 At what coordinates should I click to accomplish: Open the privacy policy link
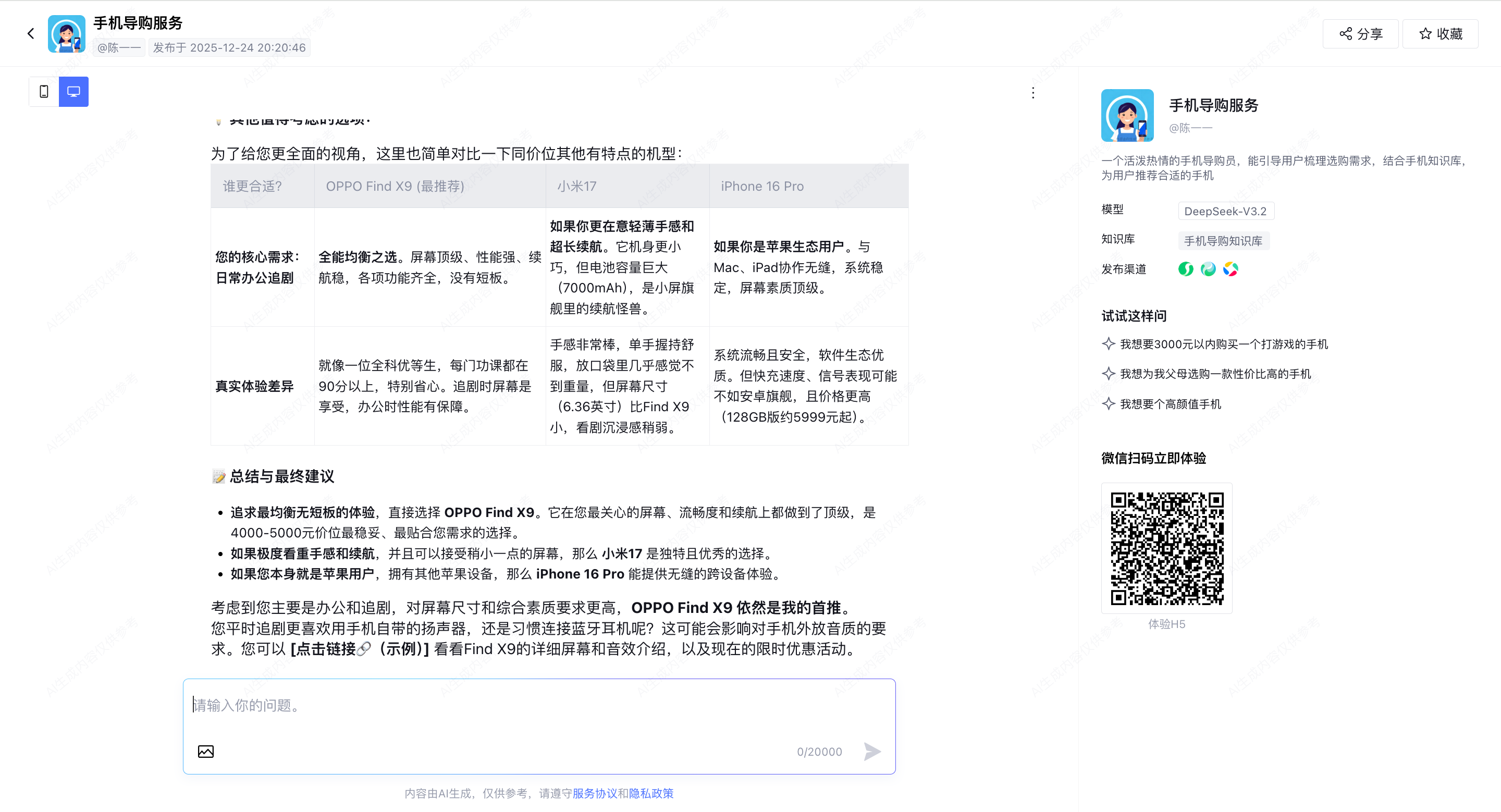click(x=651, y=793)
